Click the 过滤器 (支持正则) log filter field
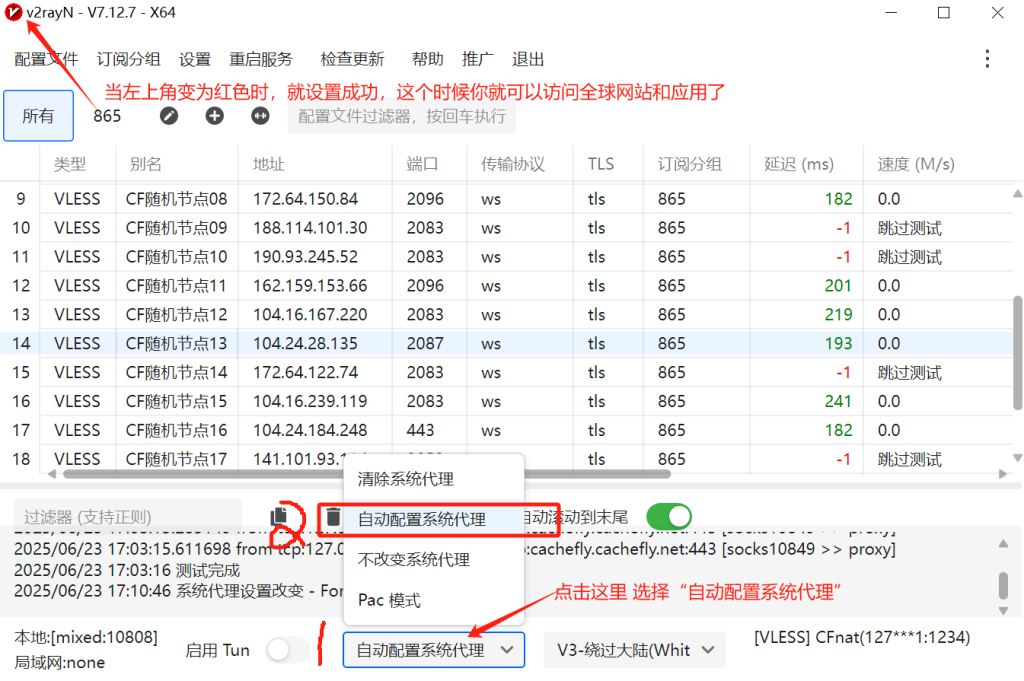The height and width of the screenshot is (681, 1024). click(x=128, y=517)
